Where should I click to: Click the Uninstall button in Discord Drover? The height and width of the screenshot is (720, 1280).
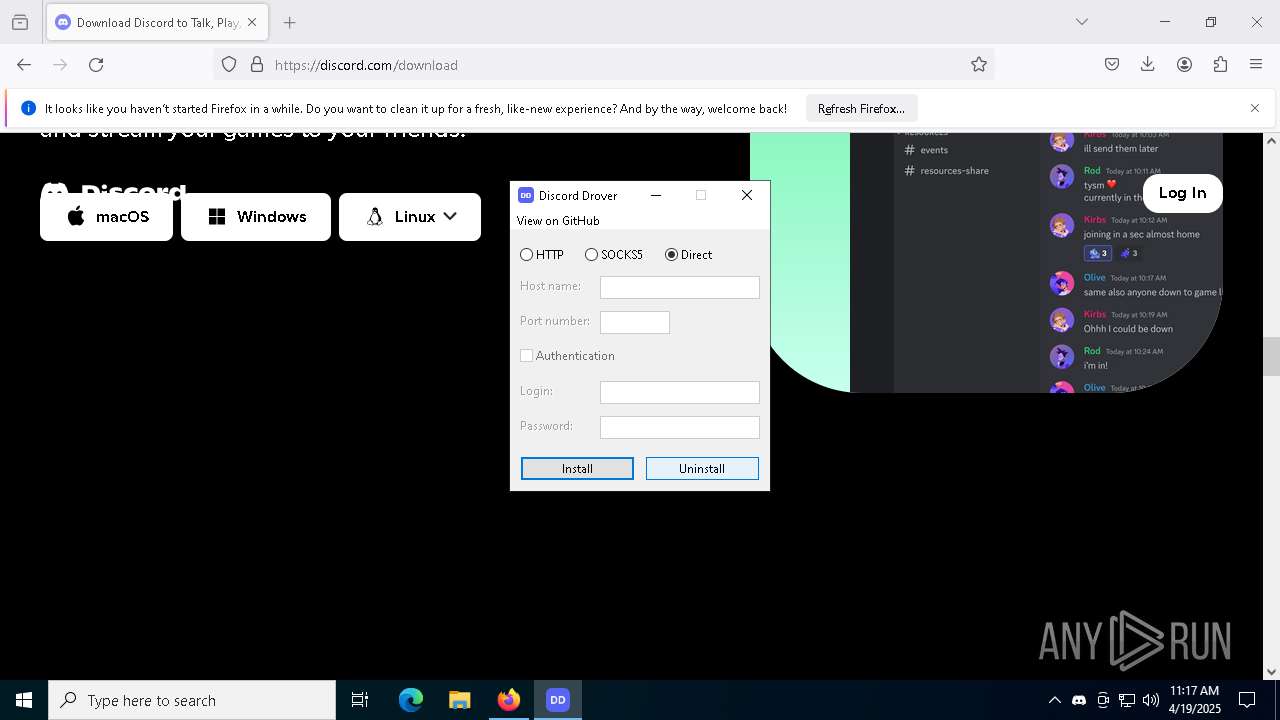(x=702, y=469)
